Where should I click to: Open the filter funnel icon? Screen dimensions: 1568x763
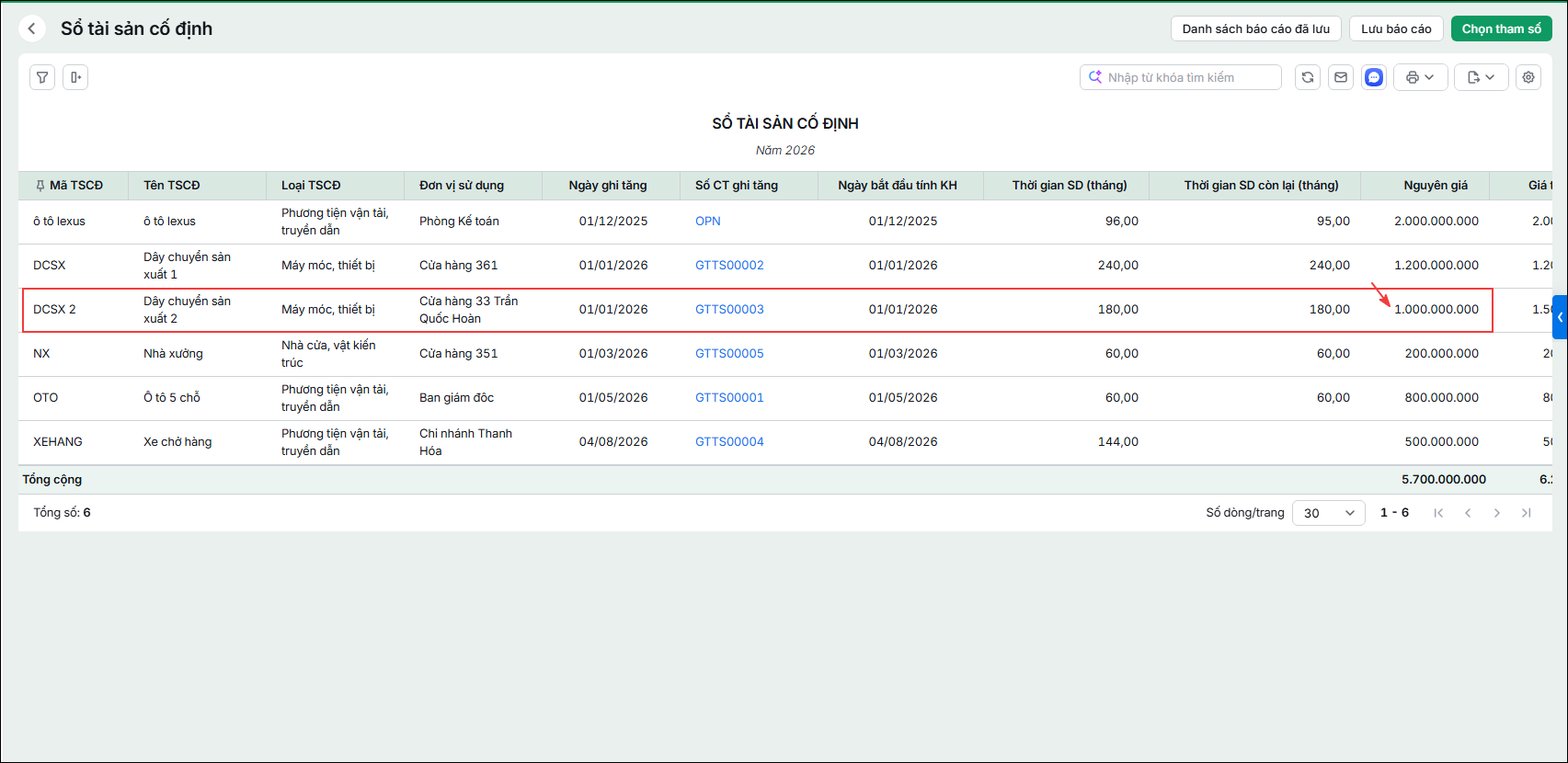click(42, 77)
